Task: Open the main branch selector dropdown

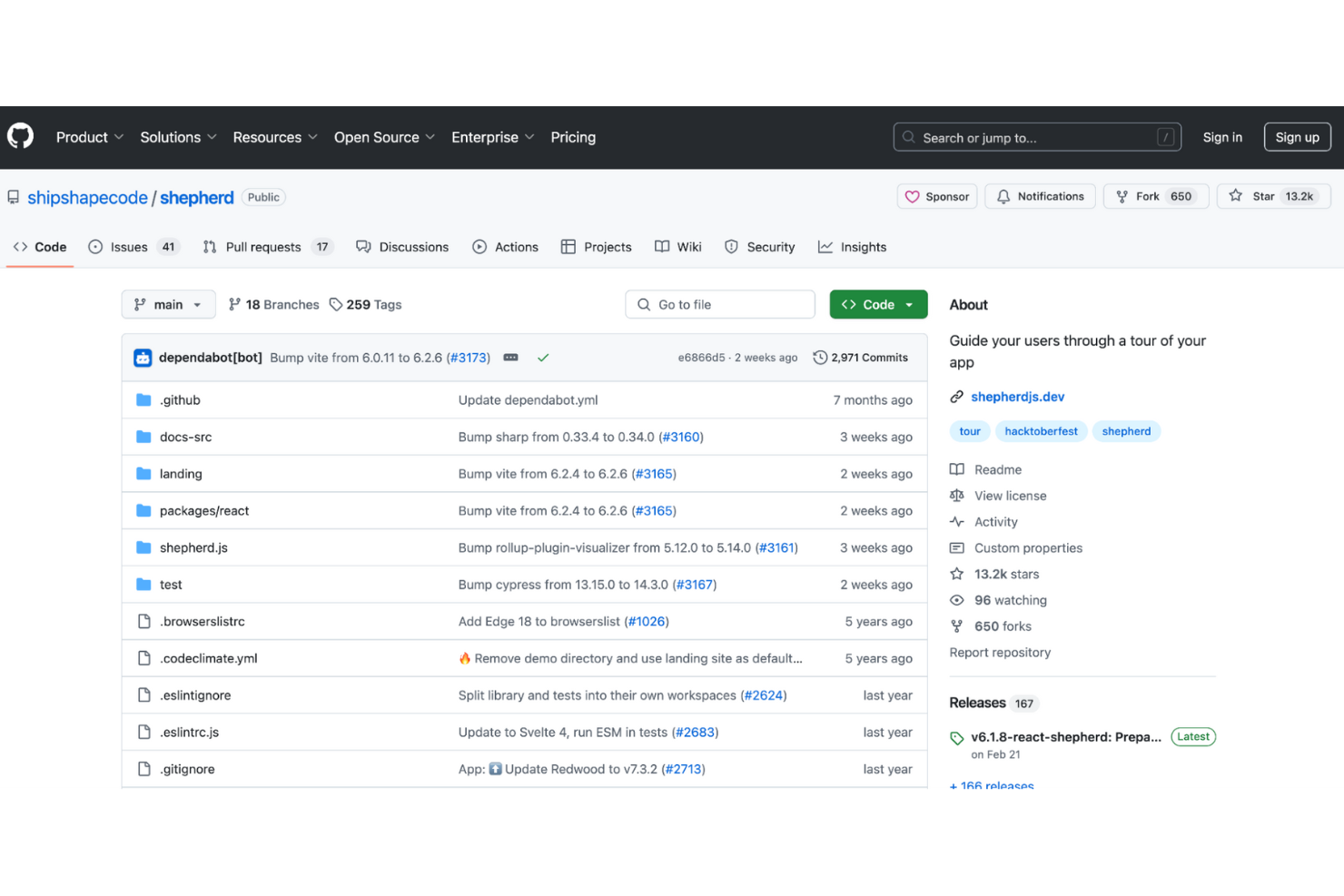Action: tap(168, 304)
